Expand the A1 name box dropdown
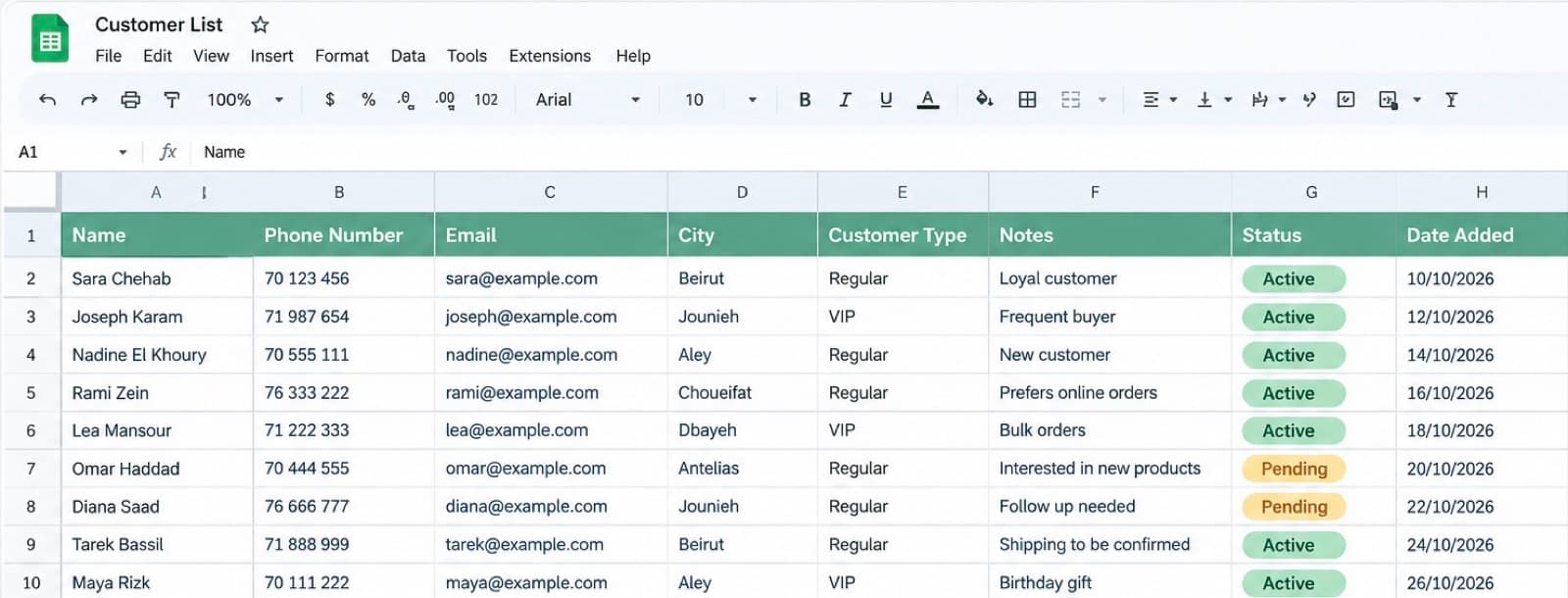The image size is (1568, 598). (x=122, y=152)
